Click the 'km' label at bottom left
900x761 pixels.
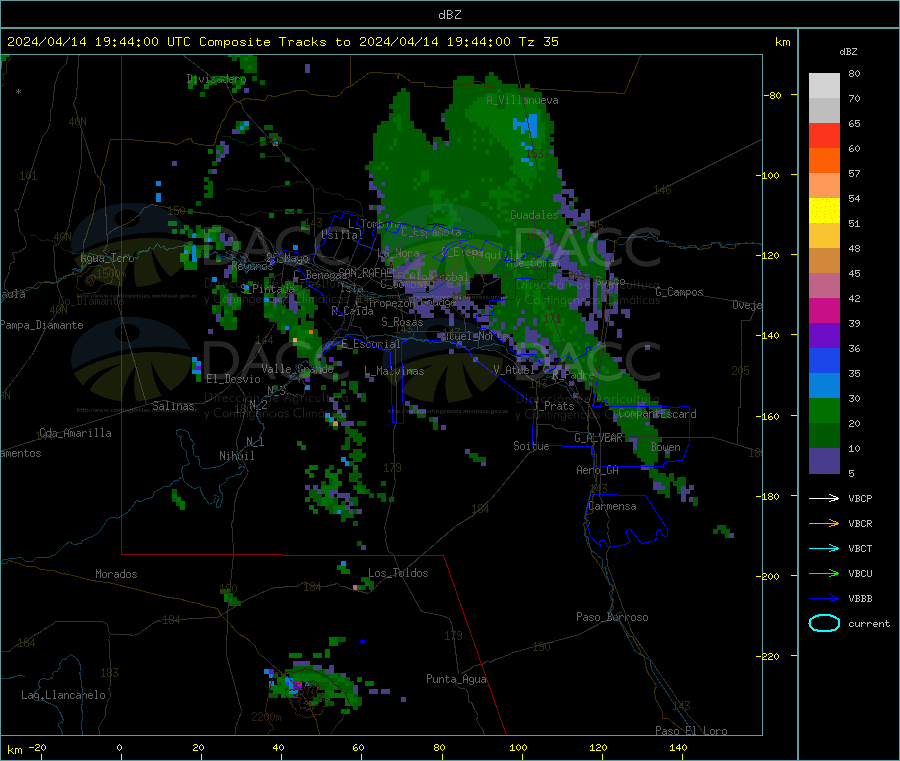tap(14, 750)
